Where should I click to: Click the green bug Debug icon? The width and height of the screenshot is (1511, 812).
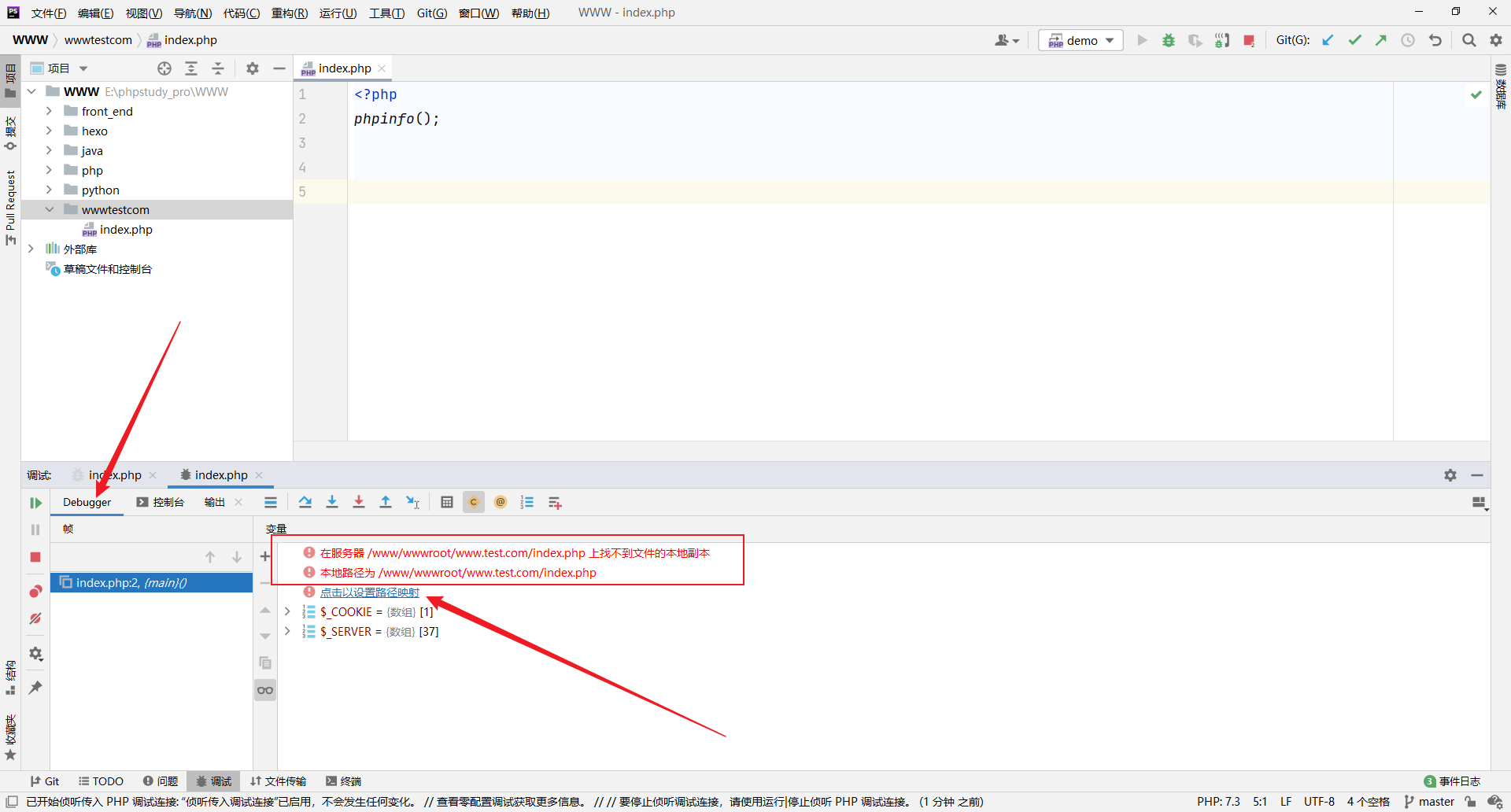[1169, 40]
